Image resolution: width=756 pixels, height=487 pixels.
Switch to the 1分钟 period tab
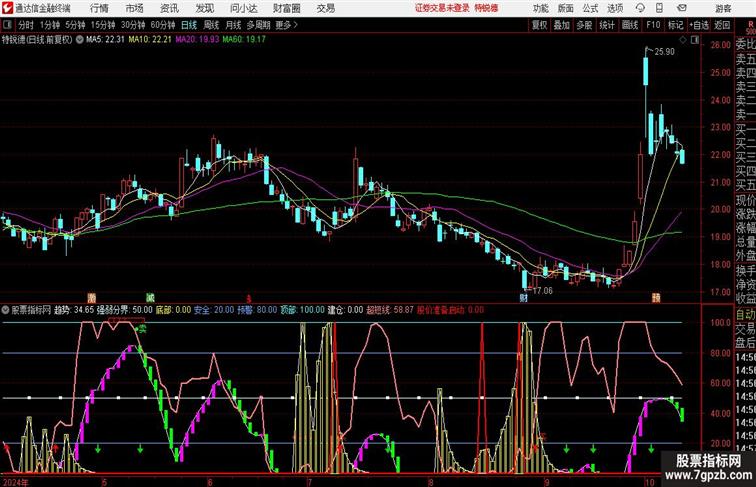[x=50, y=25]
